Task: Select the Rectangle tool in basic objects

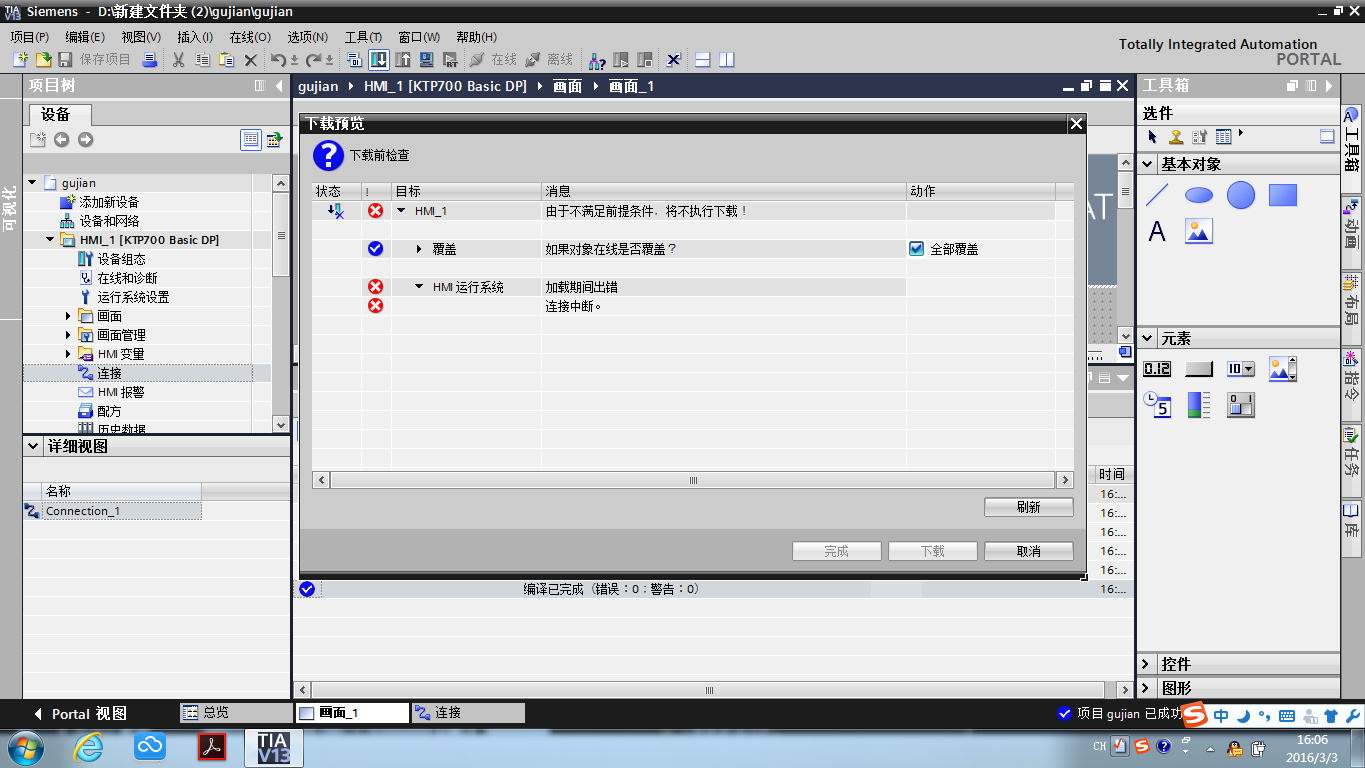Action: (x=1283, y=195)
